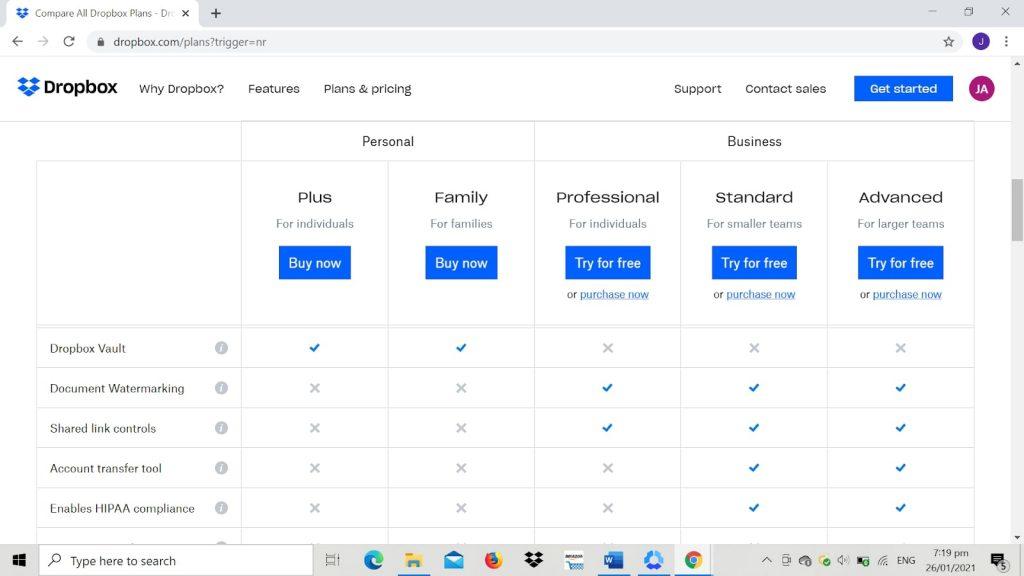Open the JA account avatar menu
1024x576 pixels.
pos(981,89)
